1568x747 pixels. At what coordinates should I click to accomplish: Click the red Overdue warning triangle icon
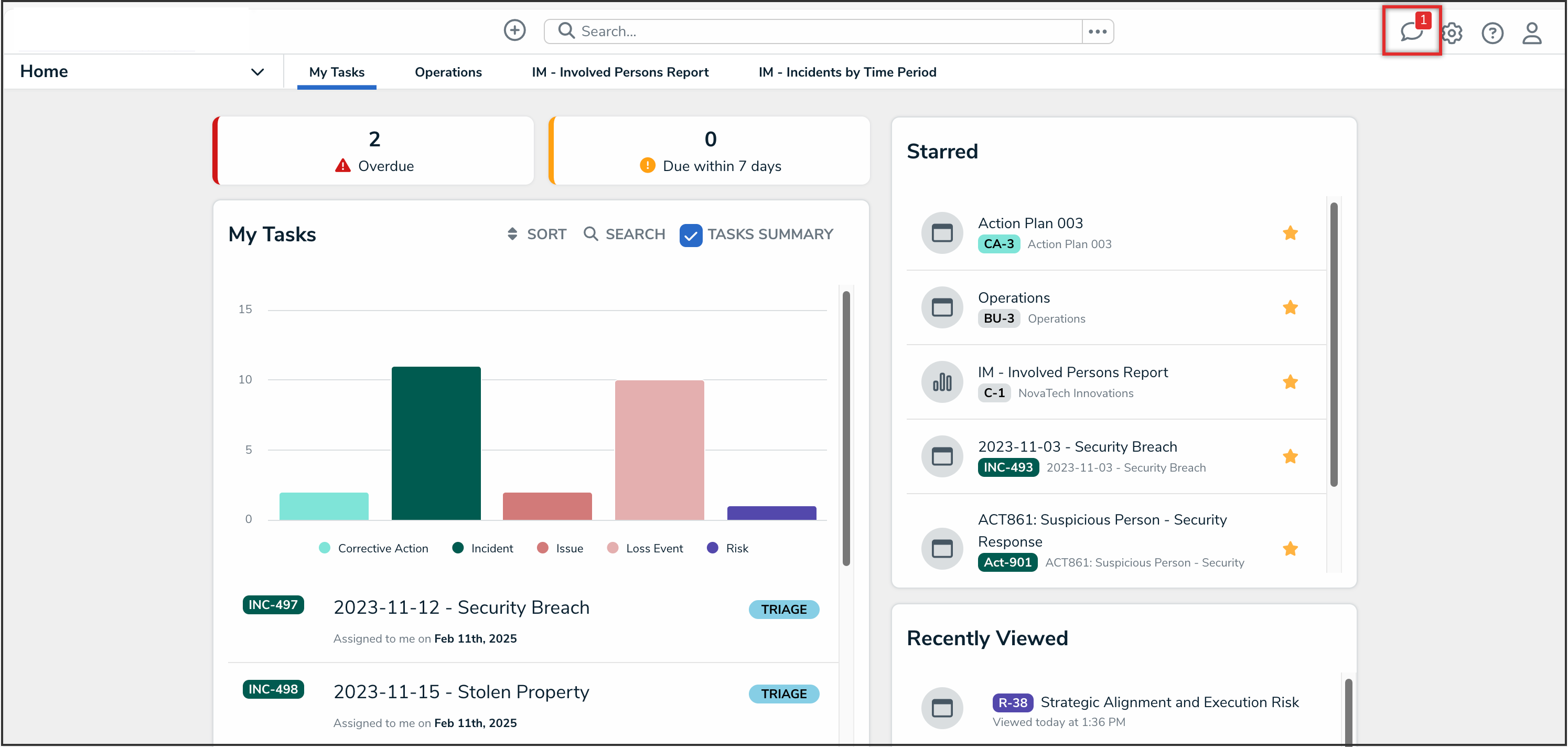pyautogui.click(x=342, y=166)
